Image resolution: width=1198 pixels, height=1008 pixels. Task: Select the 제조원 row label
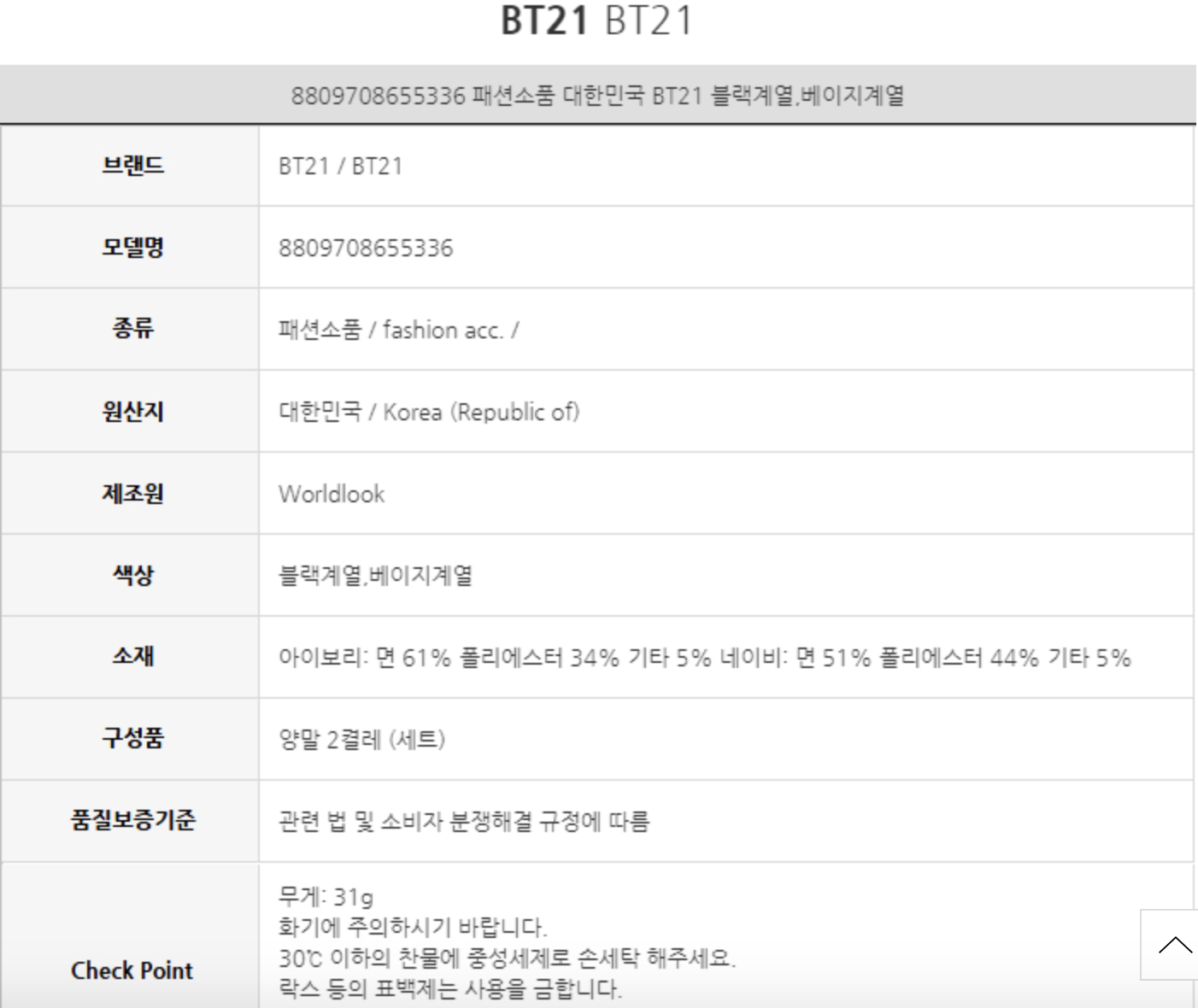coord(132,494)
